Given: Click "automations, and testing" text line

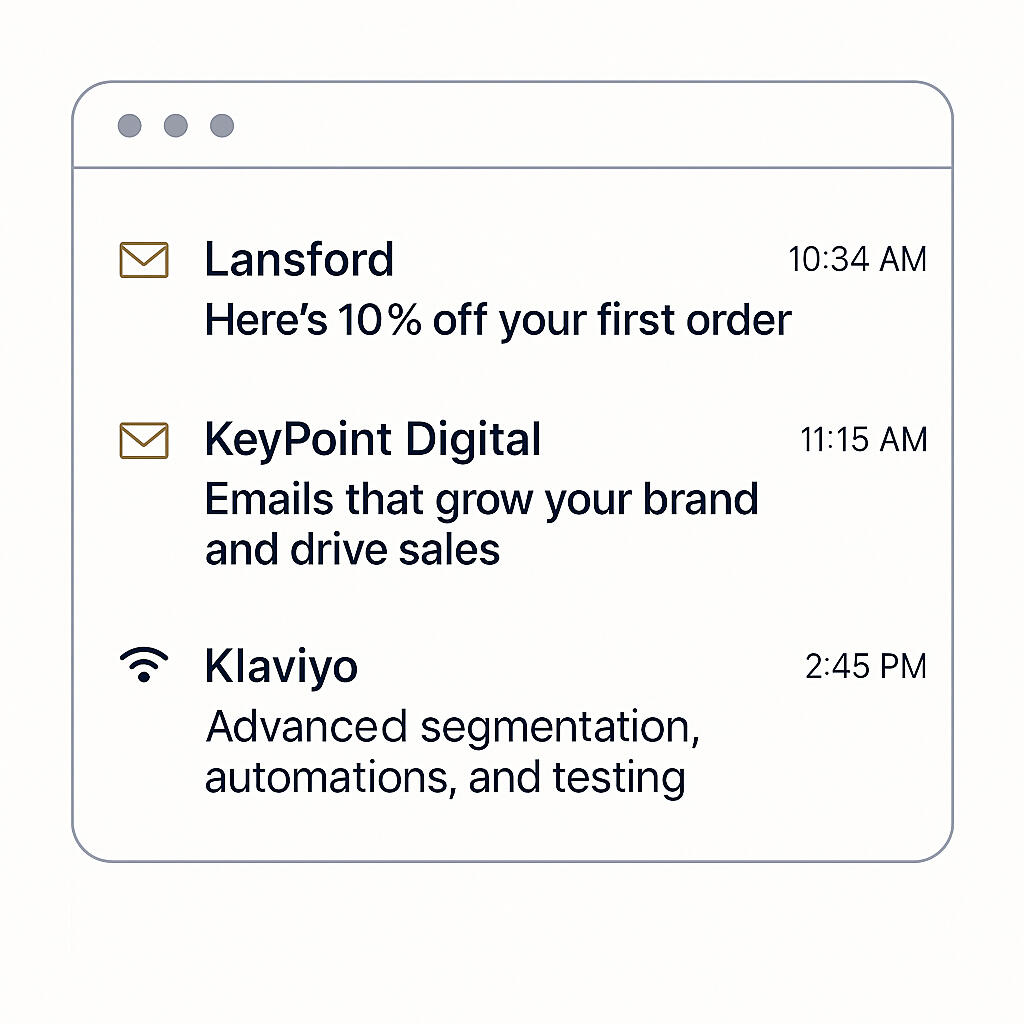Looking at the screenshot, I should [x=445, y=778].
